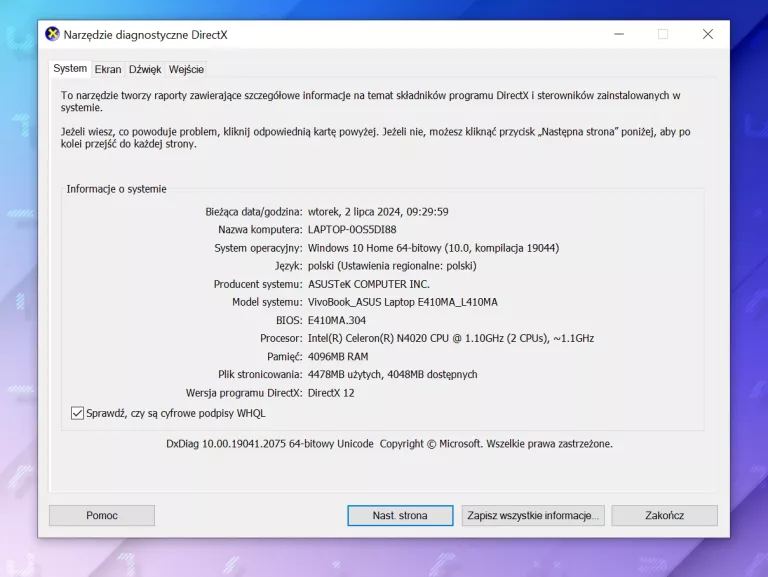Click the BIOS value E410MA.304

(339, 320)
